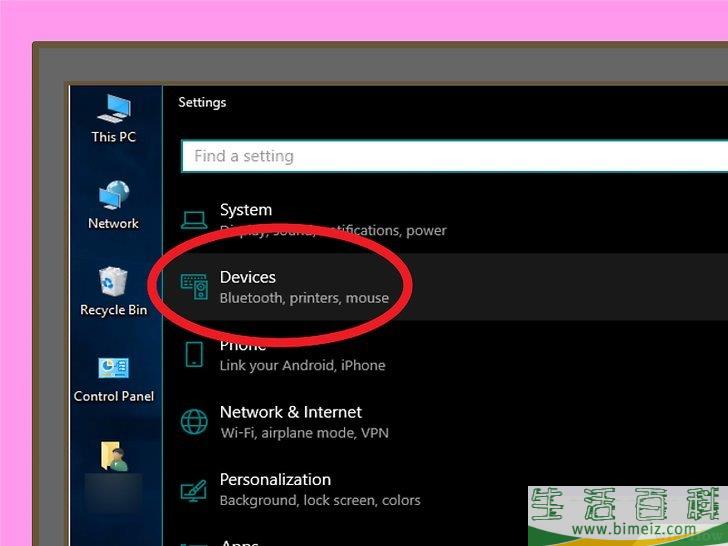This screenshot has width=728, height=546.
Task: Click the 'Background, lock screen, colors' description
Action: (x=320, y=500)
